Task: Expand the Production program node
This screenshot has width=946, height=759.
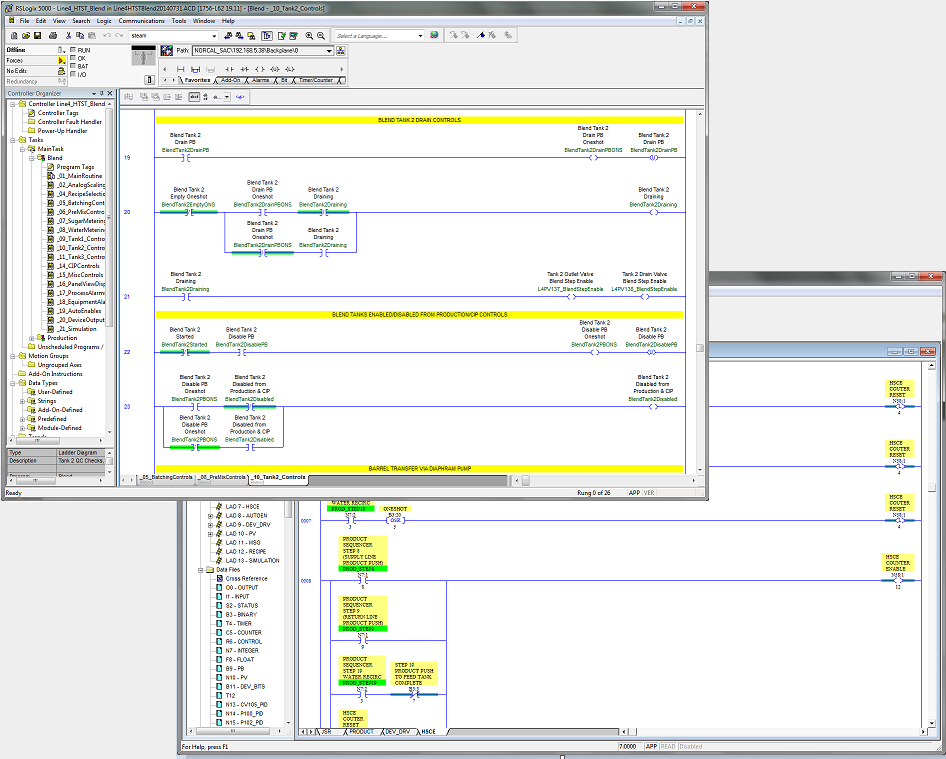Action: (31, 338)
